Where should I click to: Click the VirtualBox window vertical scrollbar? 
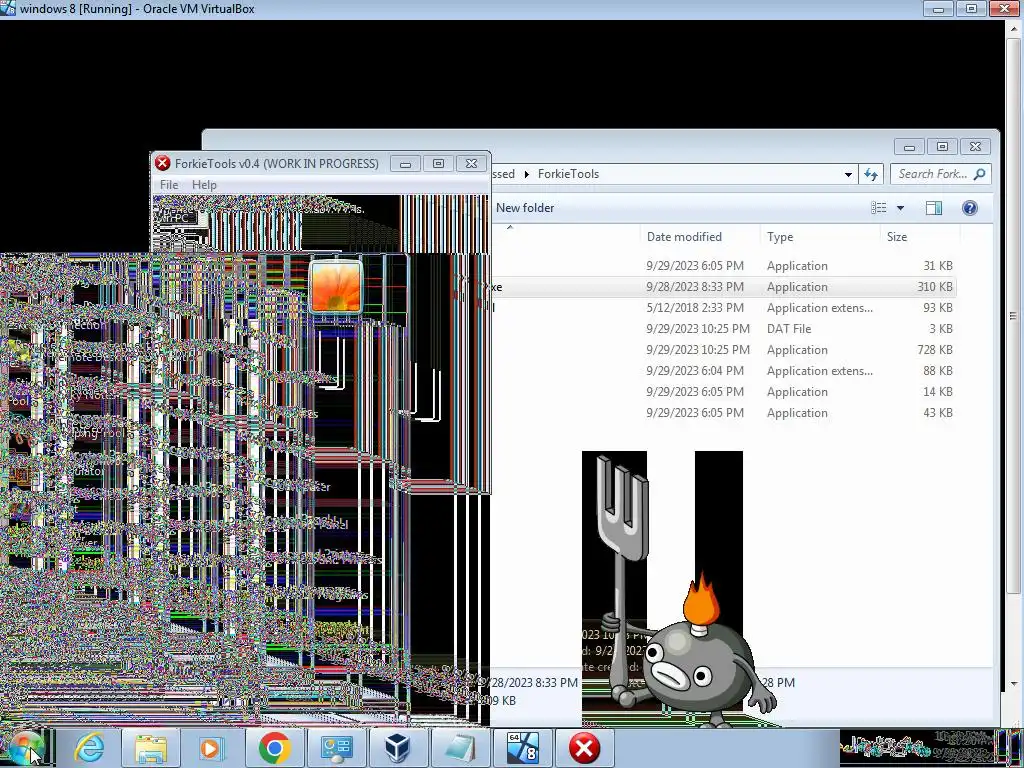point(1014,315)
